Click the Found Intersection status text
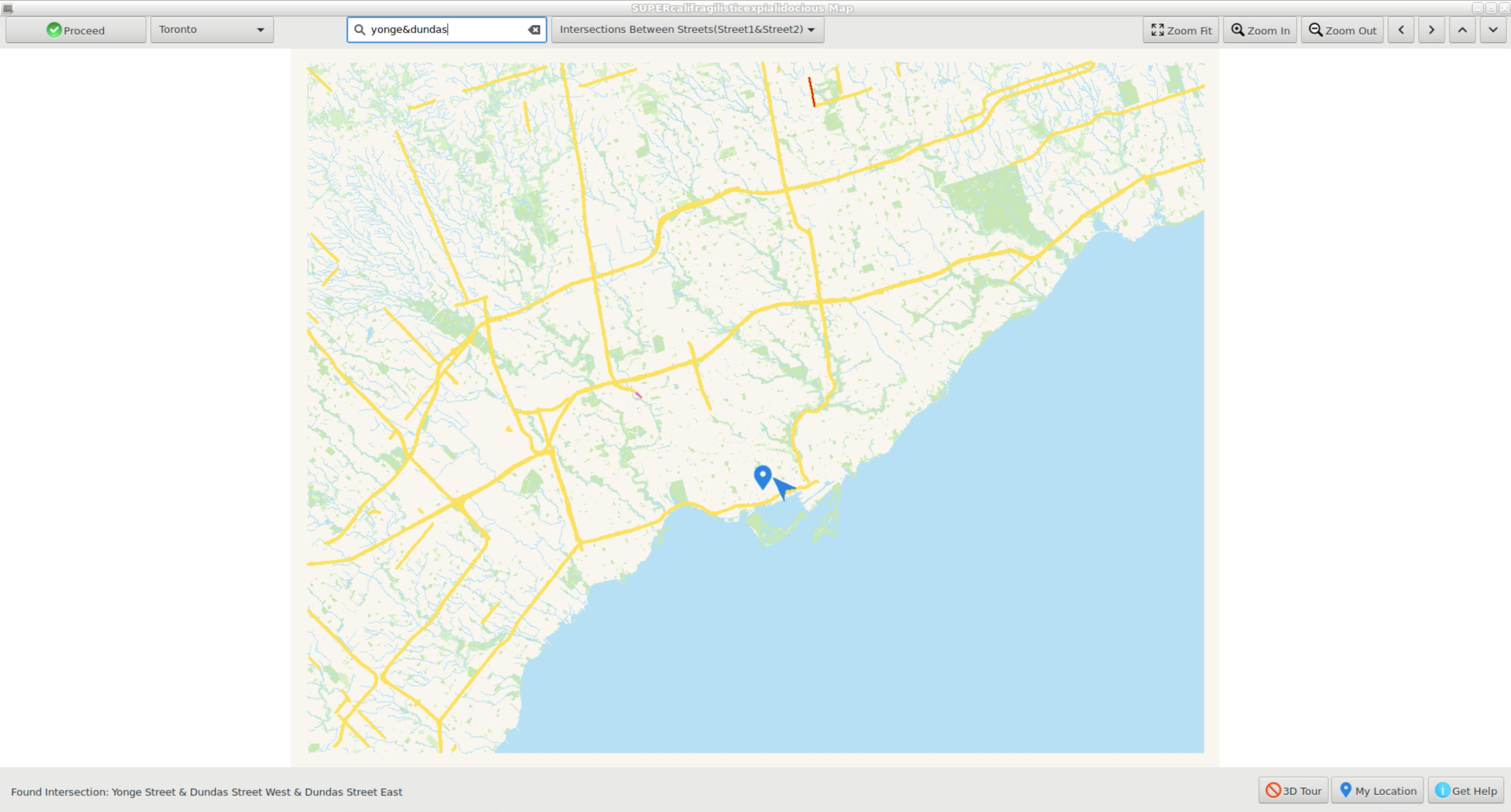Viewport: 1511px width, 812px height. [207, 791]
